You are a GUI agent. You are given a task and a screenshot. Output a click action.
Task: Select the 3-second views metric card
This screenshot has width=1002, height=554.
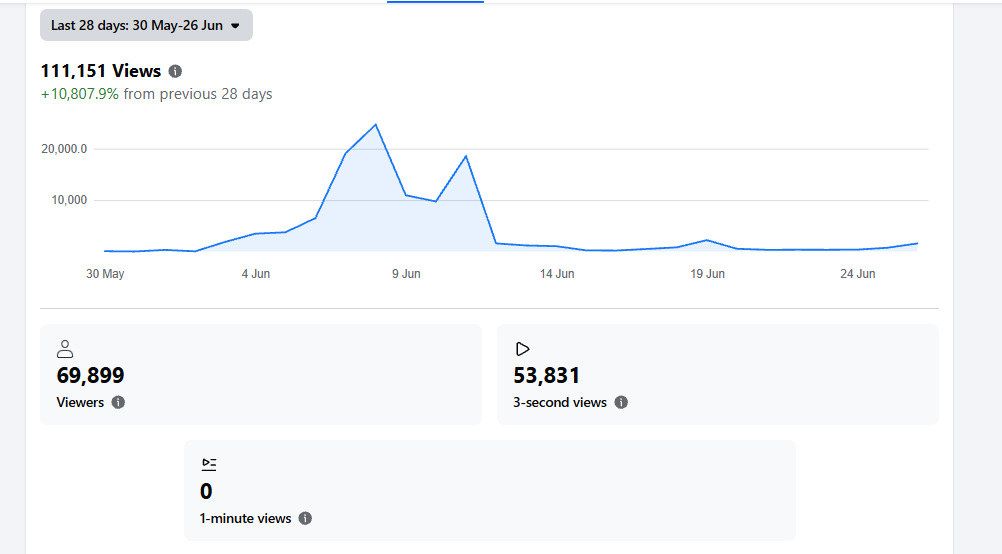click(x=718, y=374)
